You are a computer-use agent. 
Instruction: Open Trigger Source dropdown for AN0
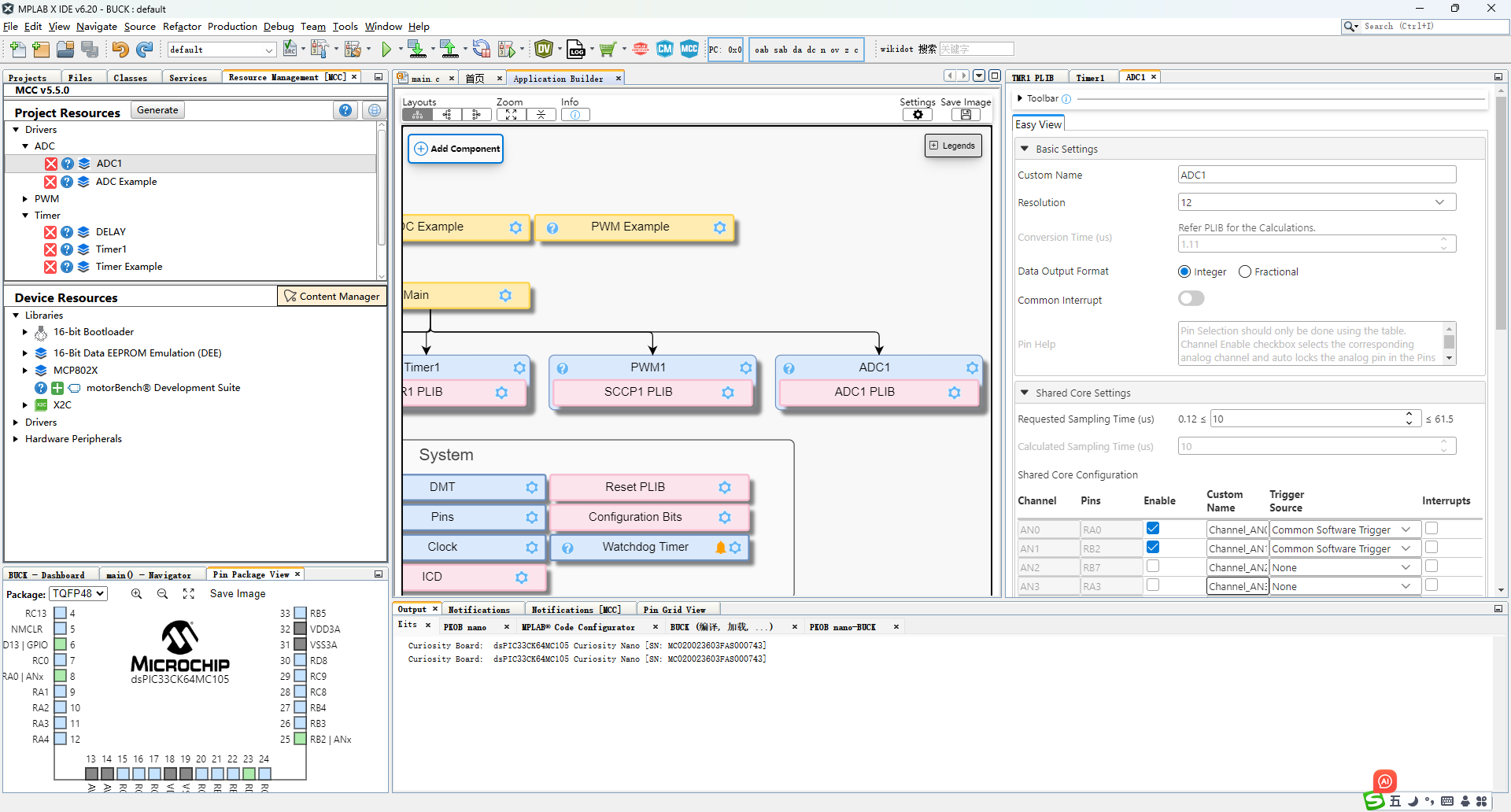coord(1345,530)
